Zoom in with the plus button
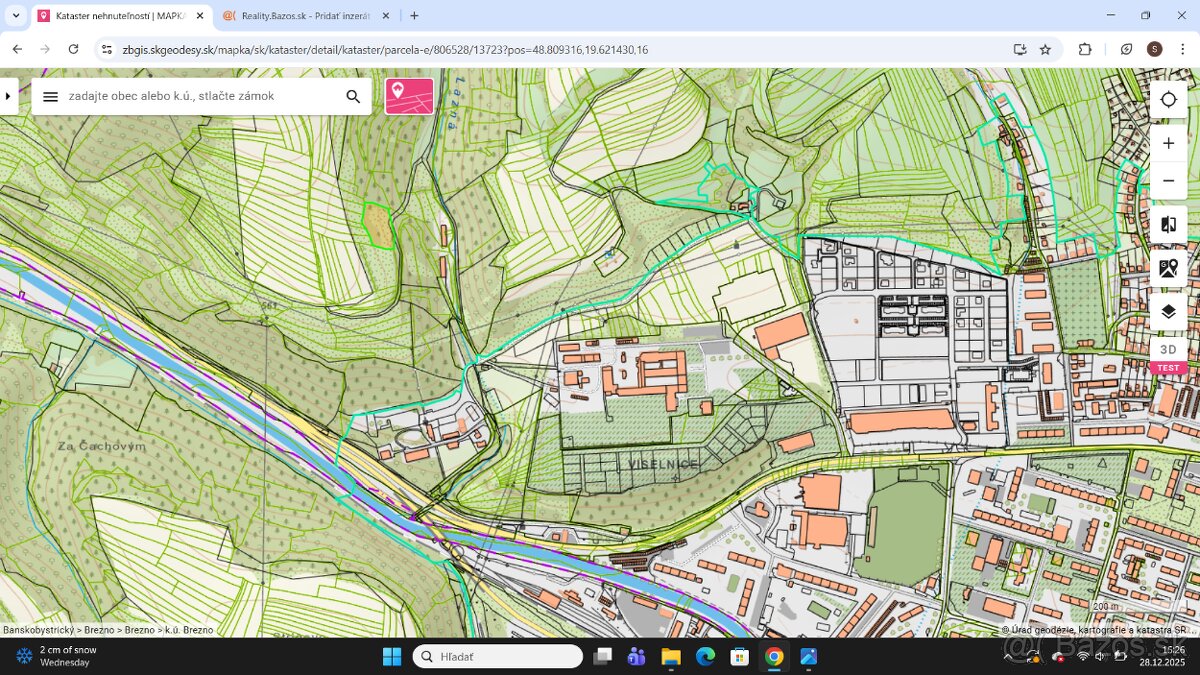 pyautogui.click(x=1168, y=143)
